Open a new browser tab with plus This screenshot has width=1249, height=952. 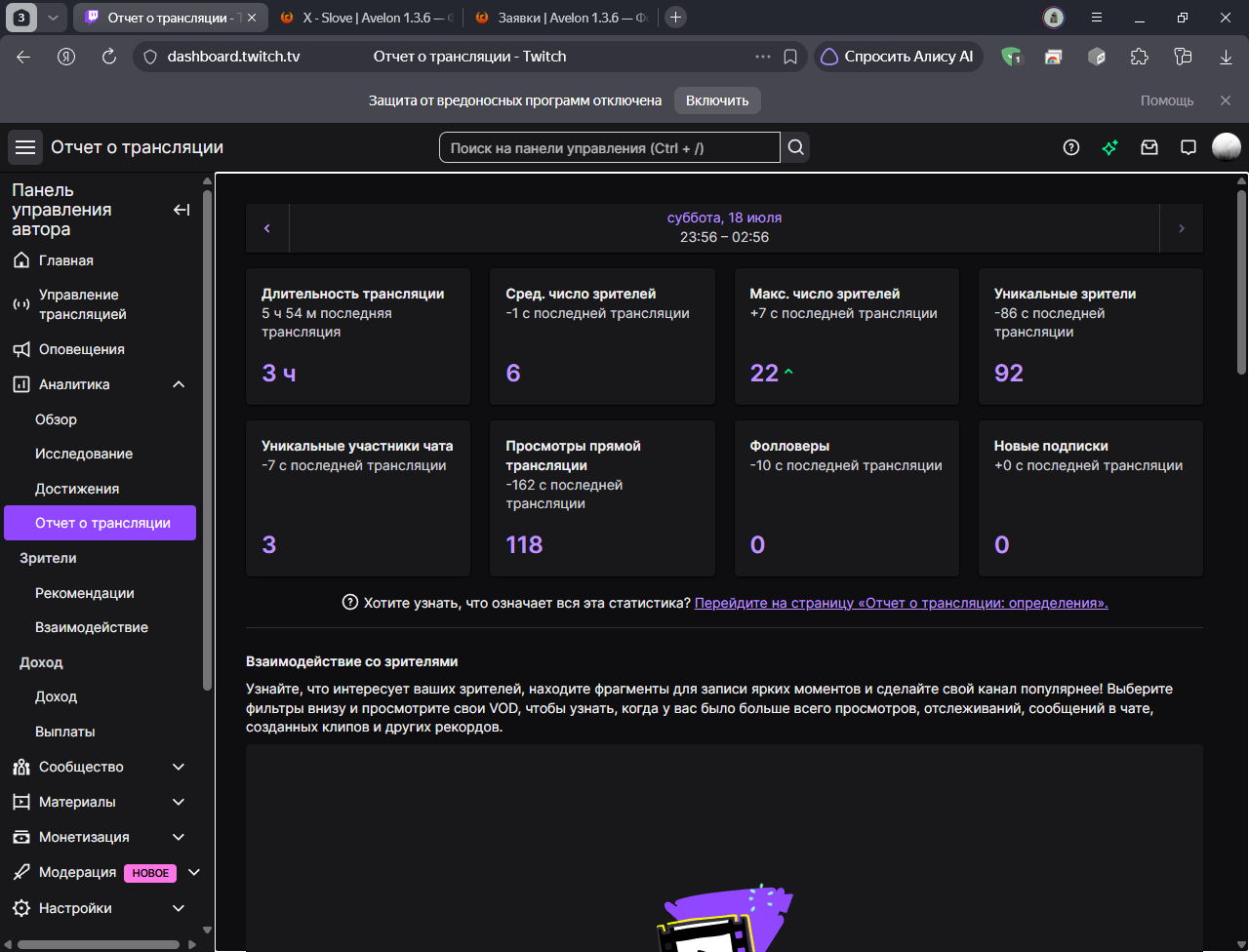[675, 18]
